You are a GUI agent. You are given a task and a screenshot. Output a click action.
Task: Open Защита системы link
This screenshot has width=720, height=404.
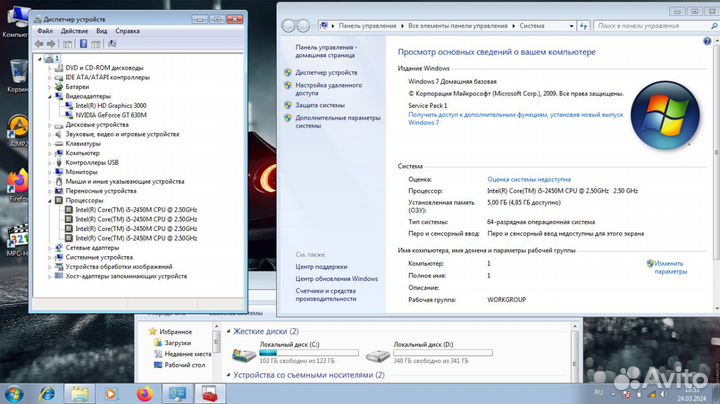coord(320,105)
